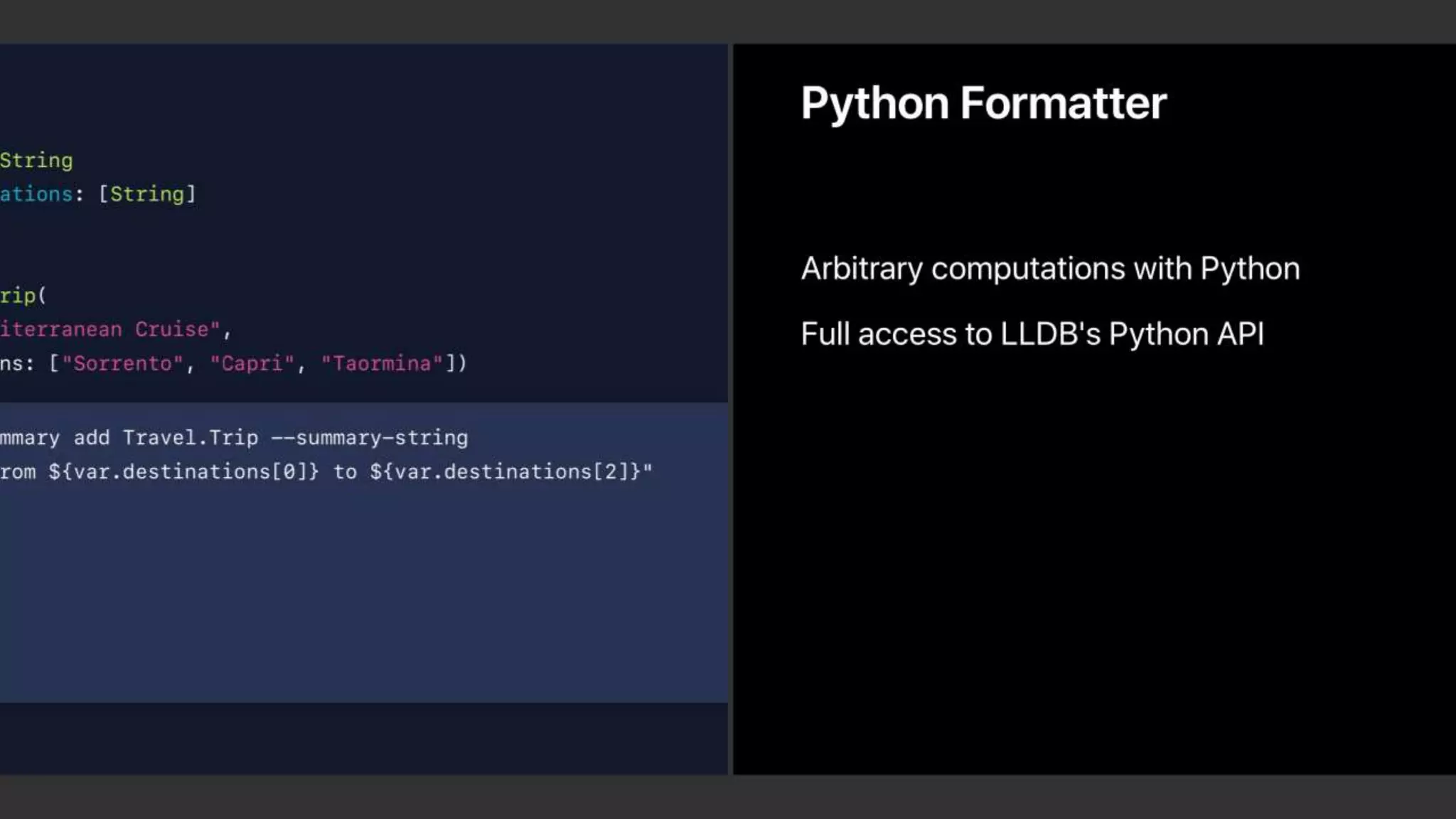
Task: Click the "Sorrento" string in the code
Action: tap(122, 363)
